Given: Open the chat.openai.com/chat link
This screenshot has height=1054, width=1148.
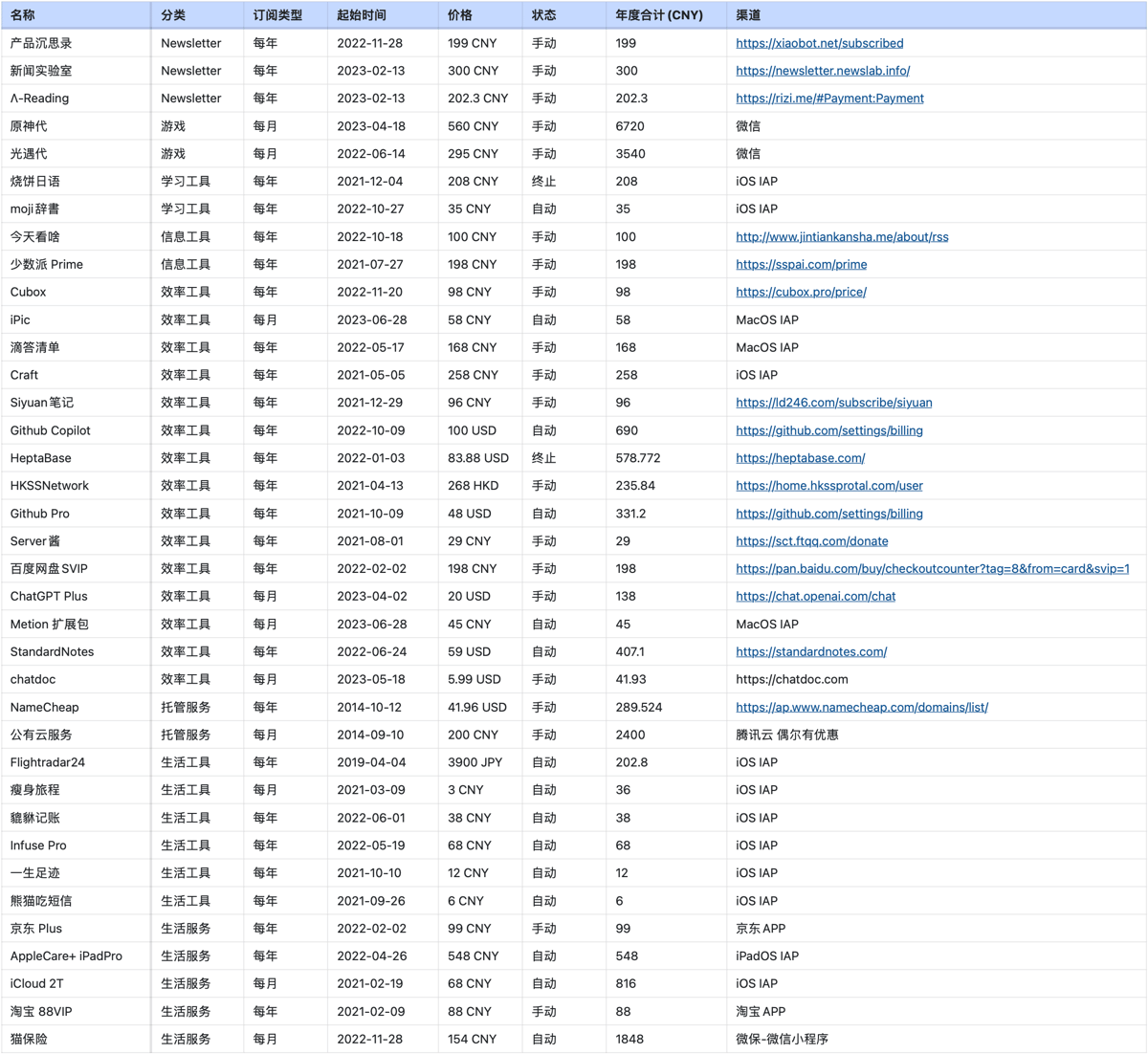Looking at the screenshot, I should point(815,597).
